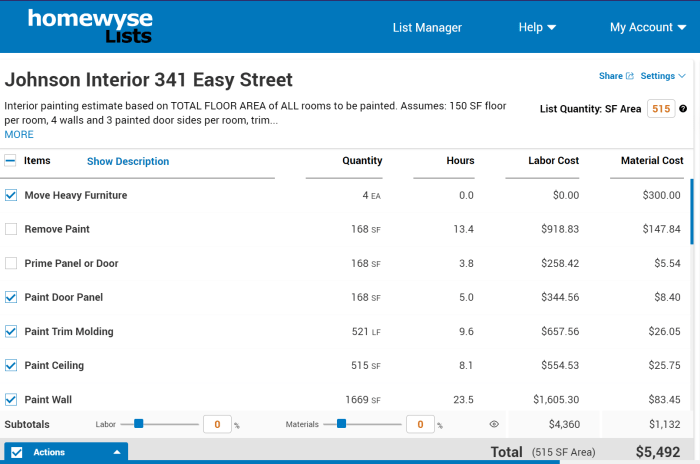700x464 pixels.
Task: Click the $300.00 material cost
Action: [661, 195]
